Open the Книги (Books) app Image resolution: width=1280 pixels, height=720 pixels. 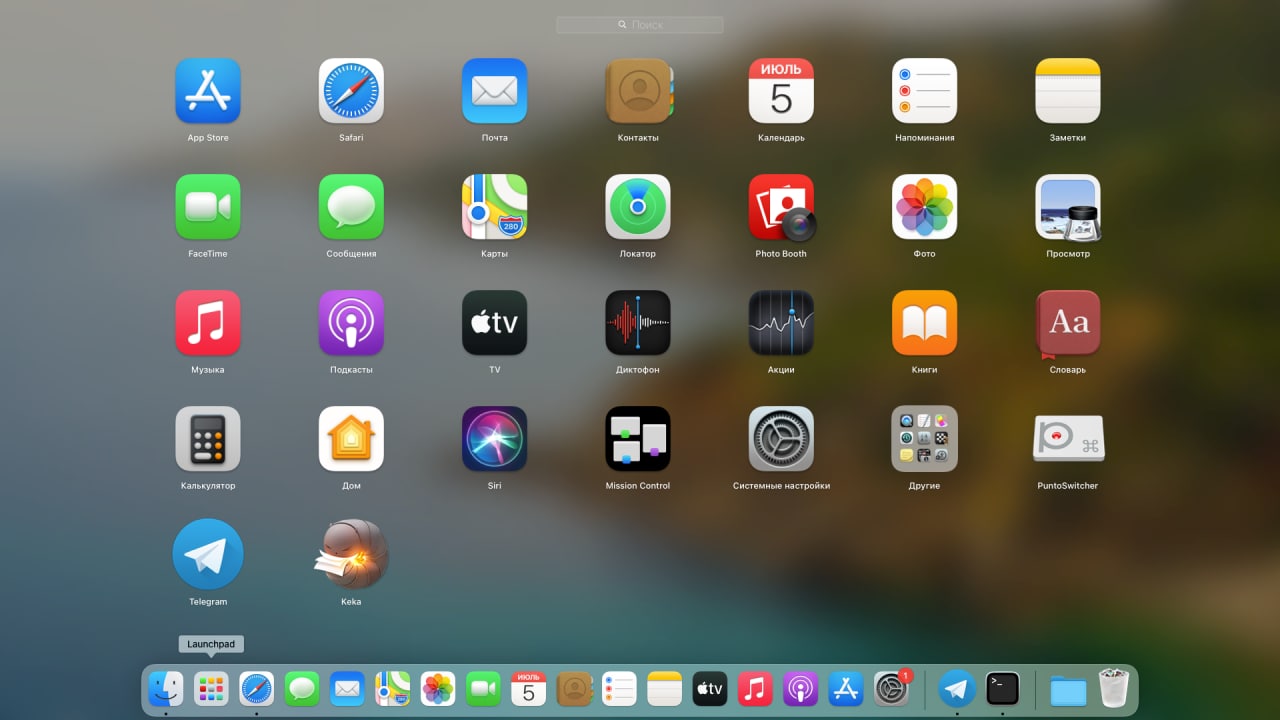924,323
